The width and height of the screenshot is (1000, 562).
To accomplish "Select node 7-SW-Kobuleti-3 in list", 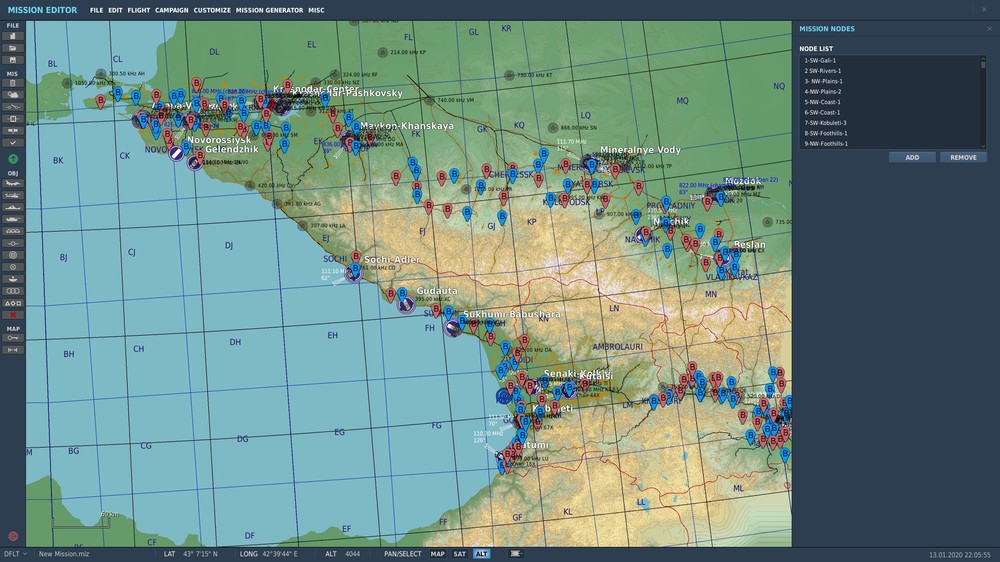I will (826, 123).
